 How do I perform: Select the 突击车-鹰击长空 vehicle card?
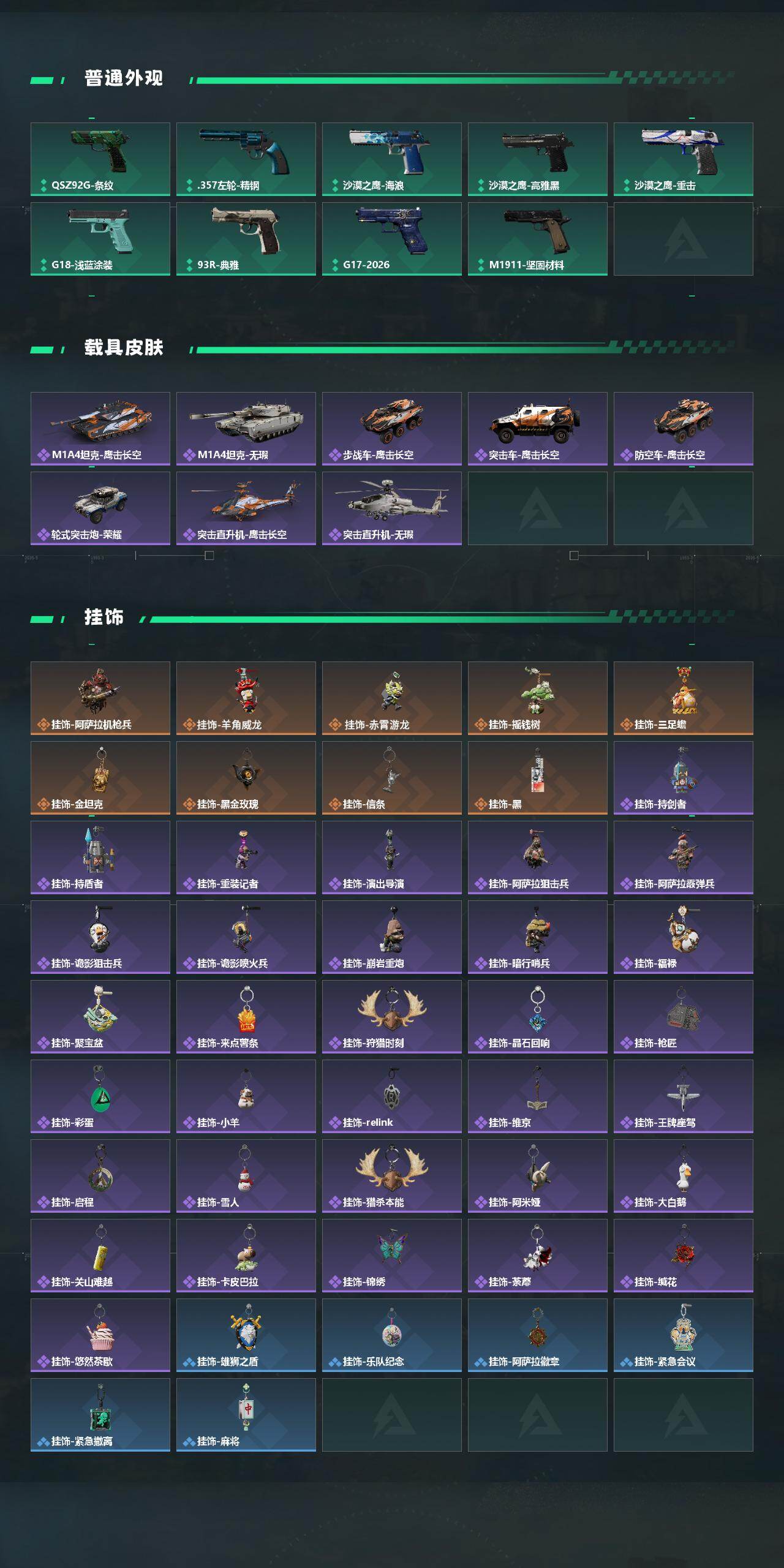click(538, 429)
